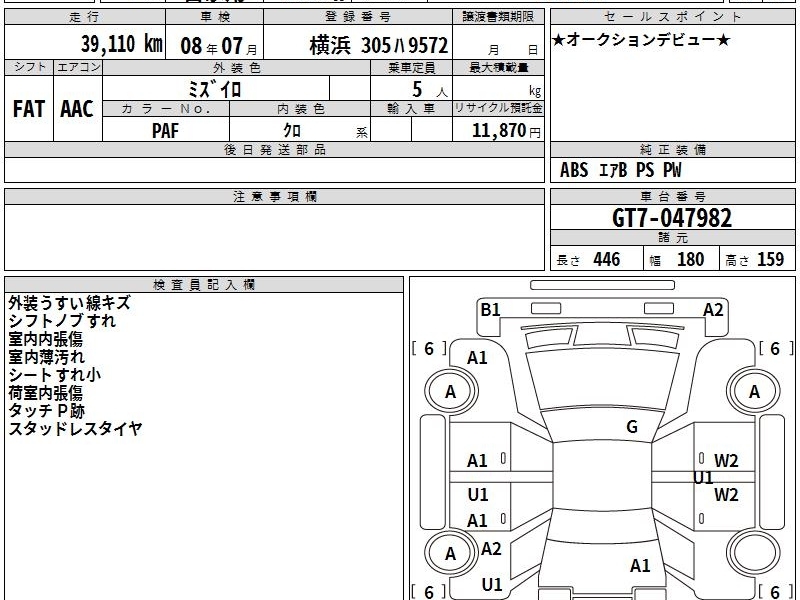This screenshot has width=800, height=600.
Task: Select equipment list ABS エアB PS PW
Action: (x=620, y=170)
